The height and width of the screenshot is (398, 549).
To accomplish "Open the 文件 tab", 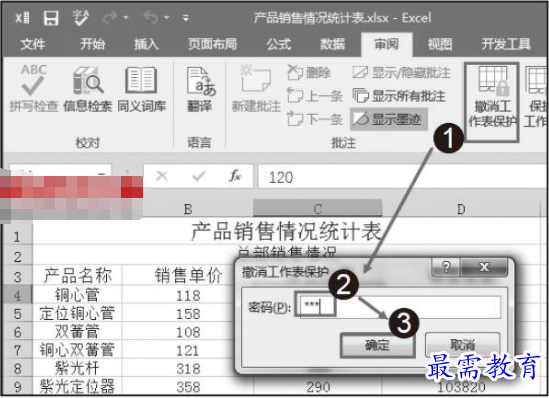I will point(33,44).
